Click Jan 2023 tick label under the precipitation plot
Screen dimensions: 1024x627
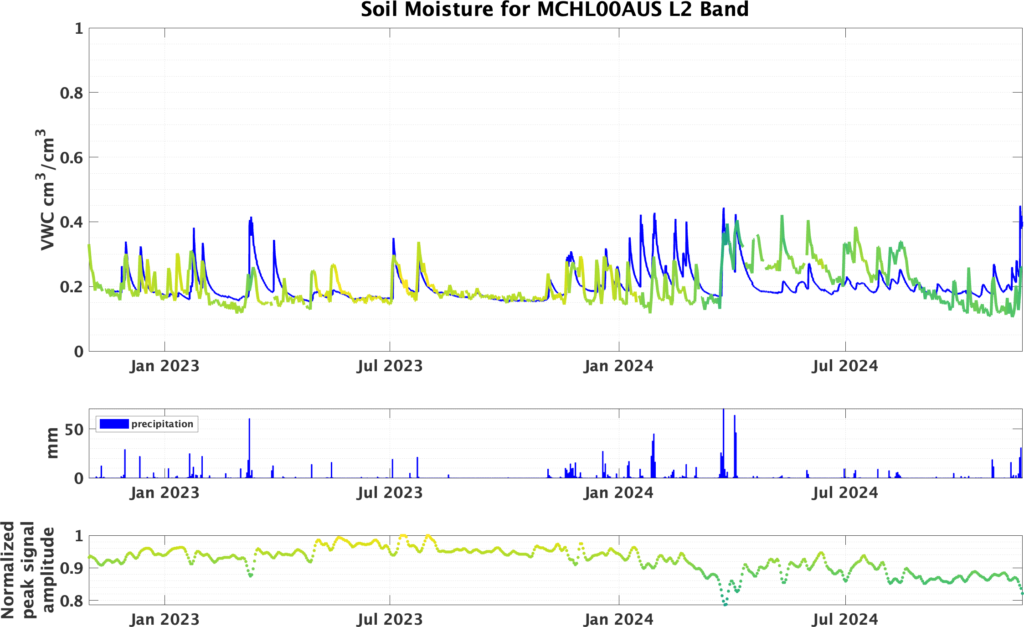(x=164, y=493)
